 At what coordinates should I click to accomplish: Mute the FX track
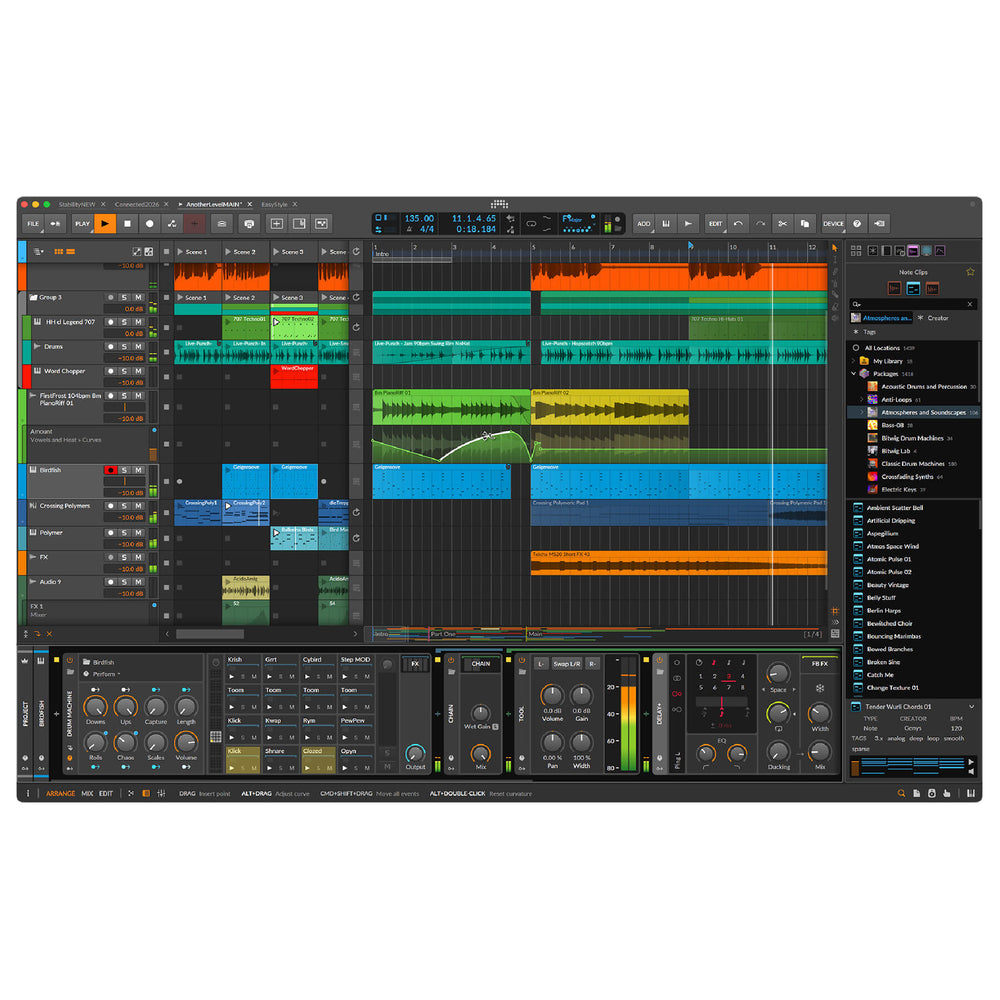tap(138, 557)
